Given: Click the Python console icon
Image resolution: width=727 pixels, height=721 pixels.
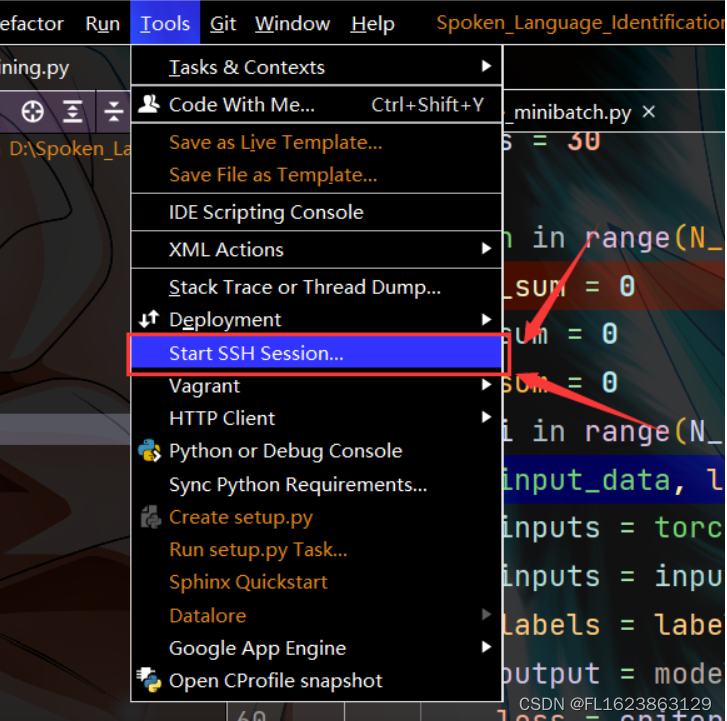Looking at the screenshot, I should click(x=149, y=451).
